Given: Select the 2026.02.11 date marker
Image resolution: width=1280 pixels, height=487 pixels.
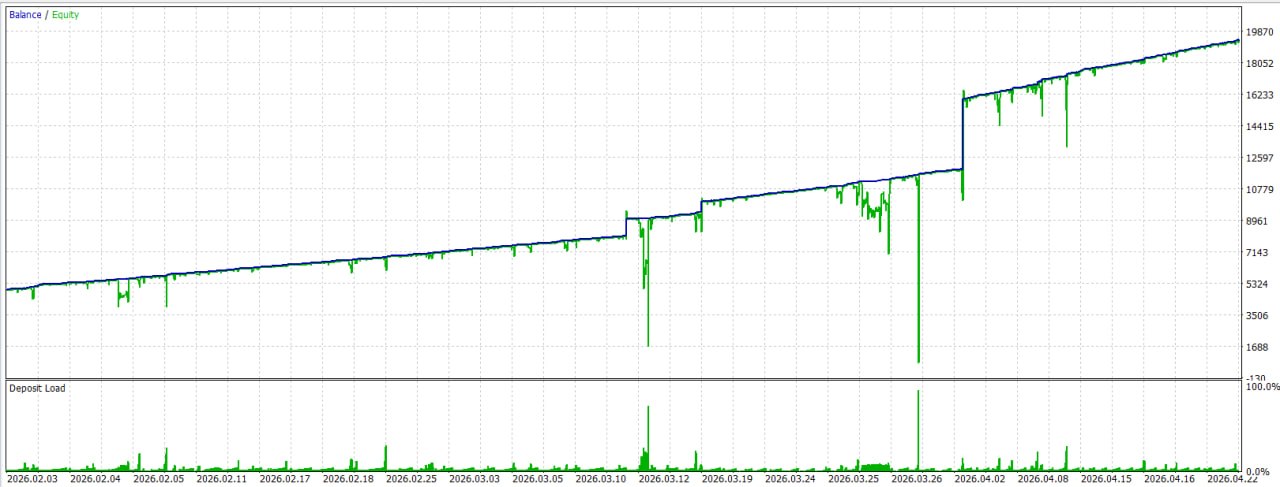Looking at the screenshot, I should coord(220,480).
